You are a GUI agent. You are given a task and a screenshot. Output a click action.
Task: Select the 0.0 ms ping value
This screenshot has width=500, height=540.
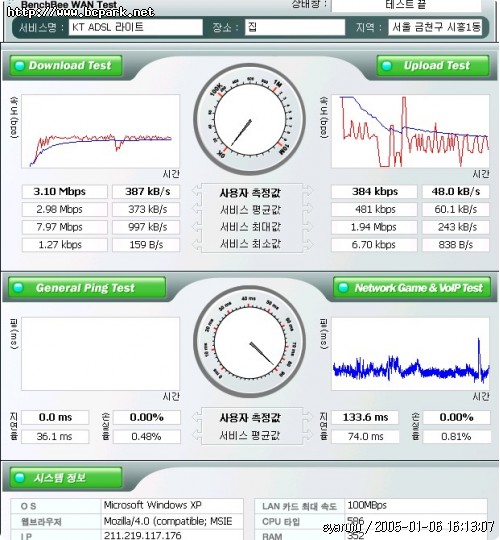(x=55, y=417)
